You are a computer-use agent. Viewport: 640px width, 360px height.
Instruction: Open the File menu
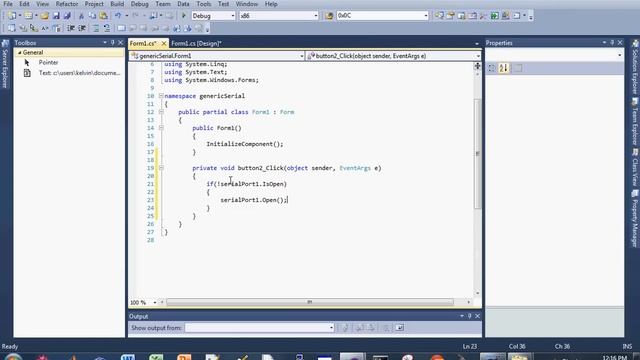coord(8,4)
